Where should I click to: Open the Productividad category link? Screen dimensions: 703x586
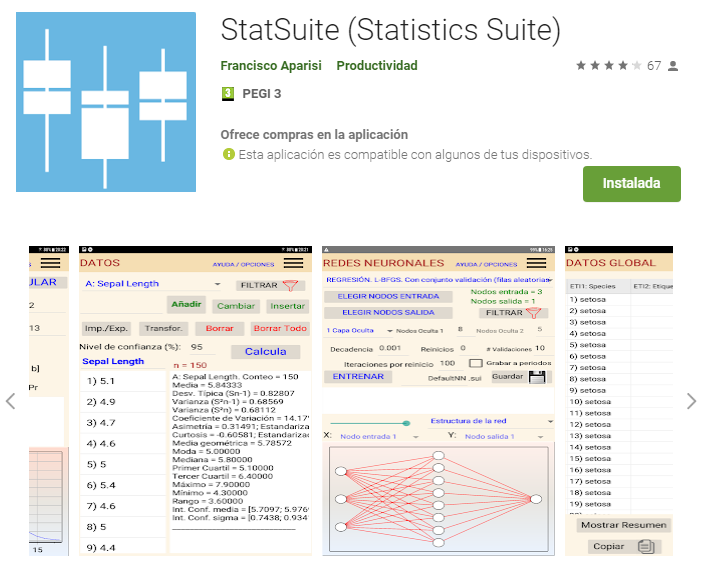(377, 66)
